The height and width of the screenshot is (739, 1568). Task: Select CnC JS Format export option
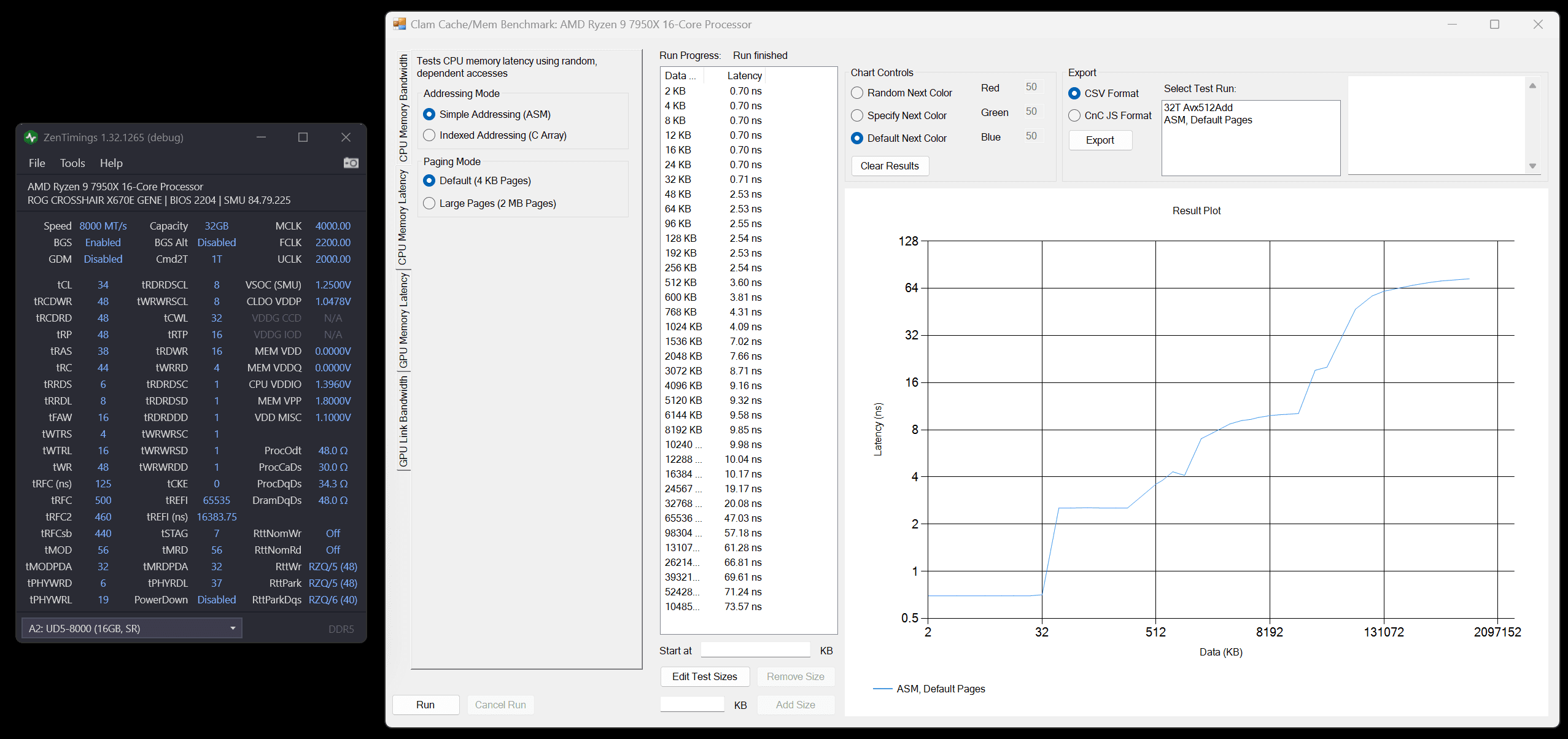[x=1074, y=115]
